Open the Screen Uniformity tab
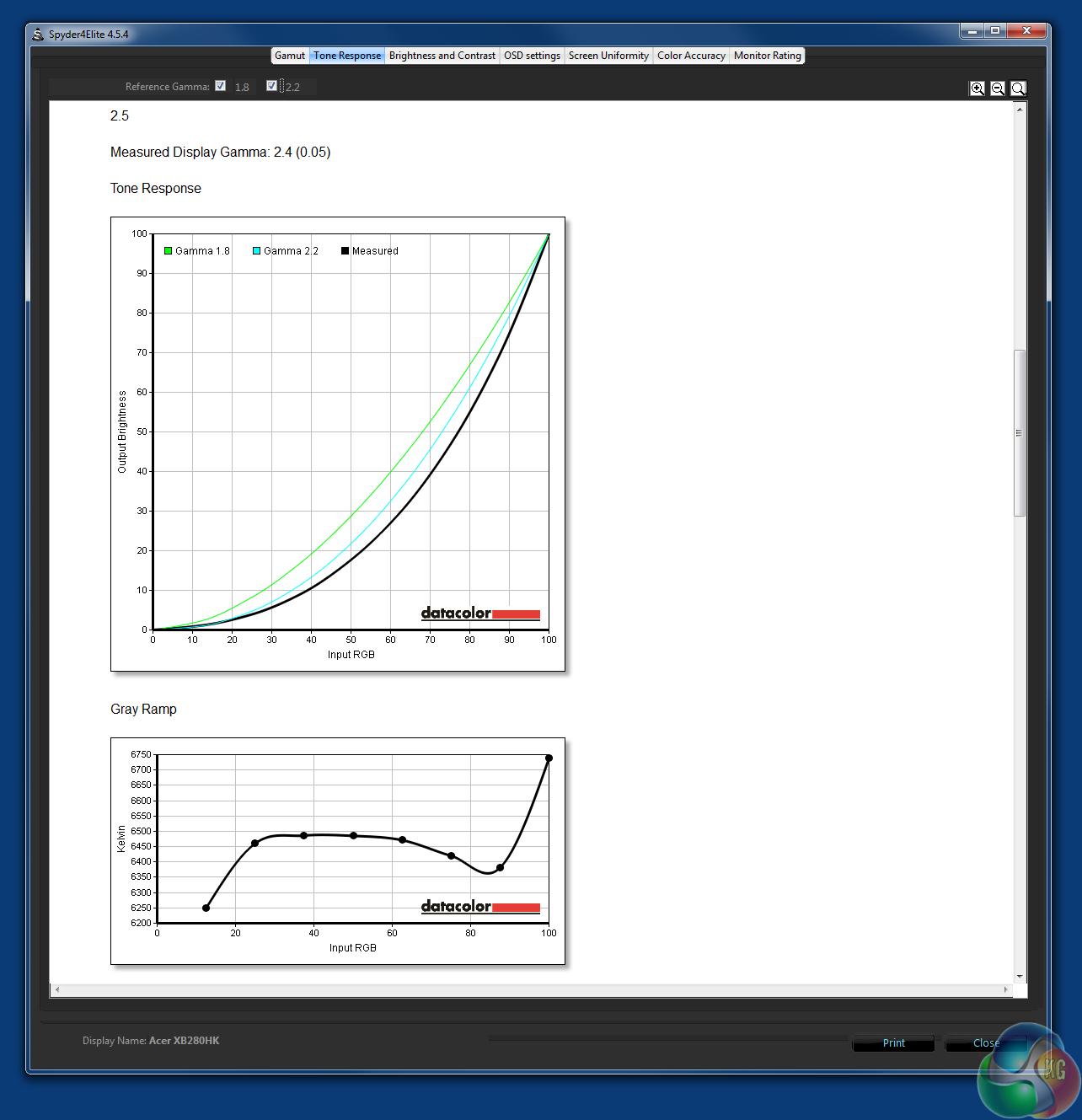1082x1120 pixels. coord(608,56)
